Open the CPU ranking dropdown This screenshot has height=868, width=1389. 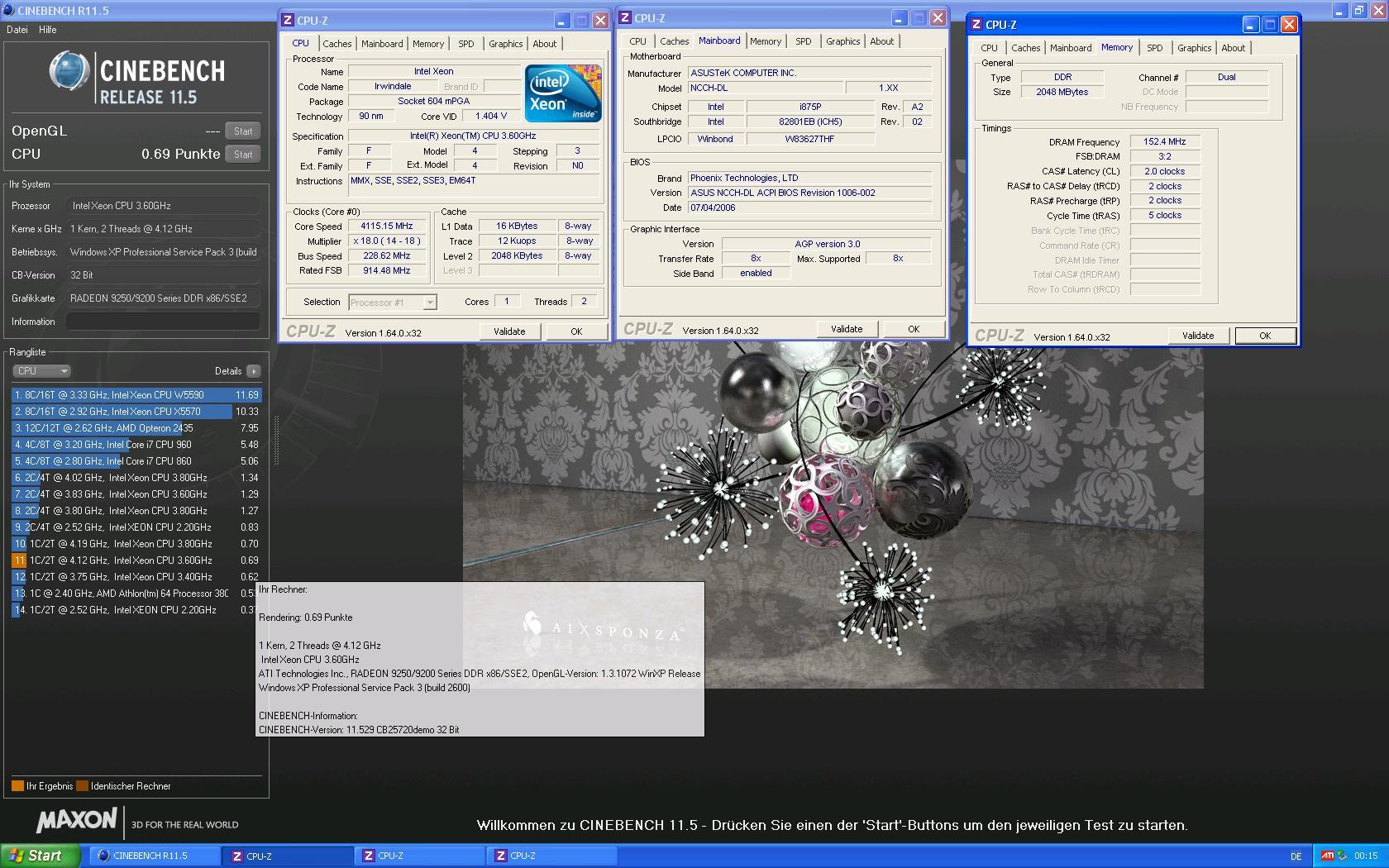tap(41, 371)
